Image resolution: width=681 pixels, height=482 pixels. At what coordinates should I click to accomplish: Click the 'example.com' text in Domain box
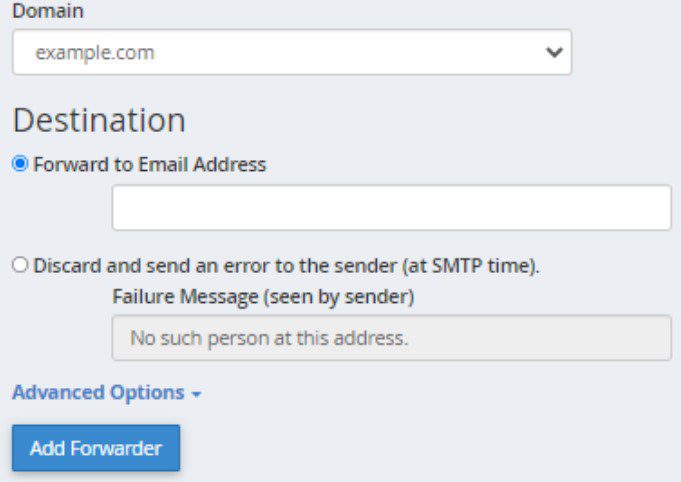pyautogui.click(x=95, y=52)
